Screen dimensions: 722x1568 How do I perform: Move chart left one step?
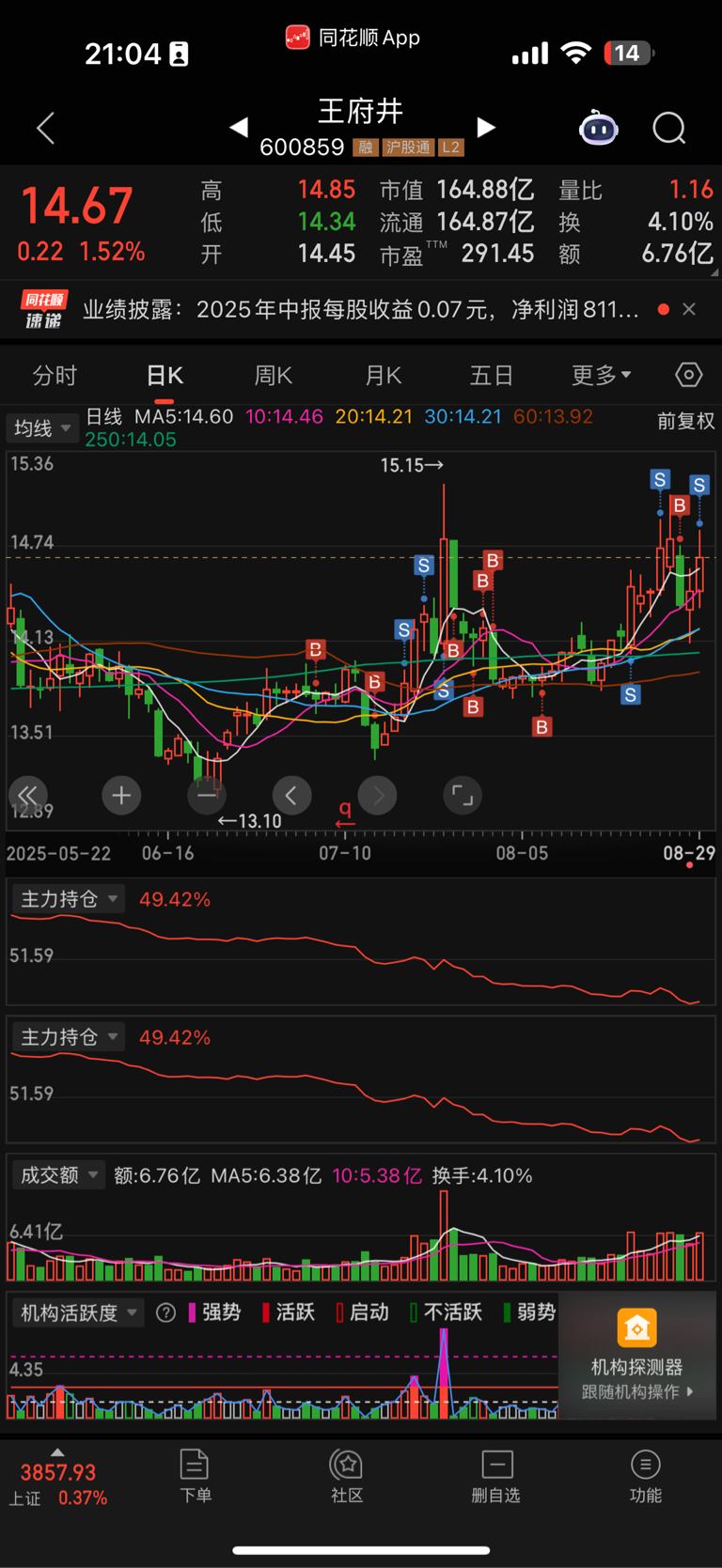click(x=291, y=796)
